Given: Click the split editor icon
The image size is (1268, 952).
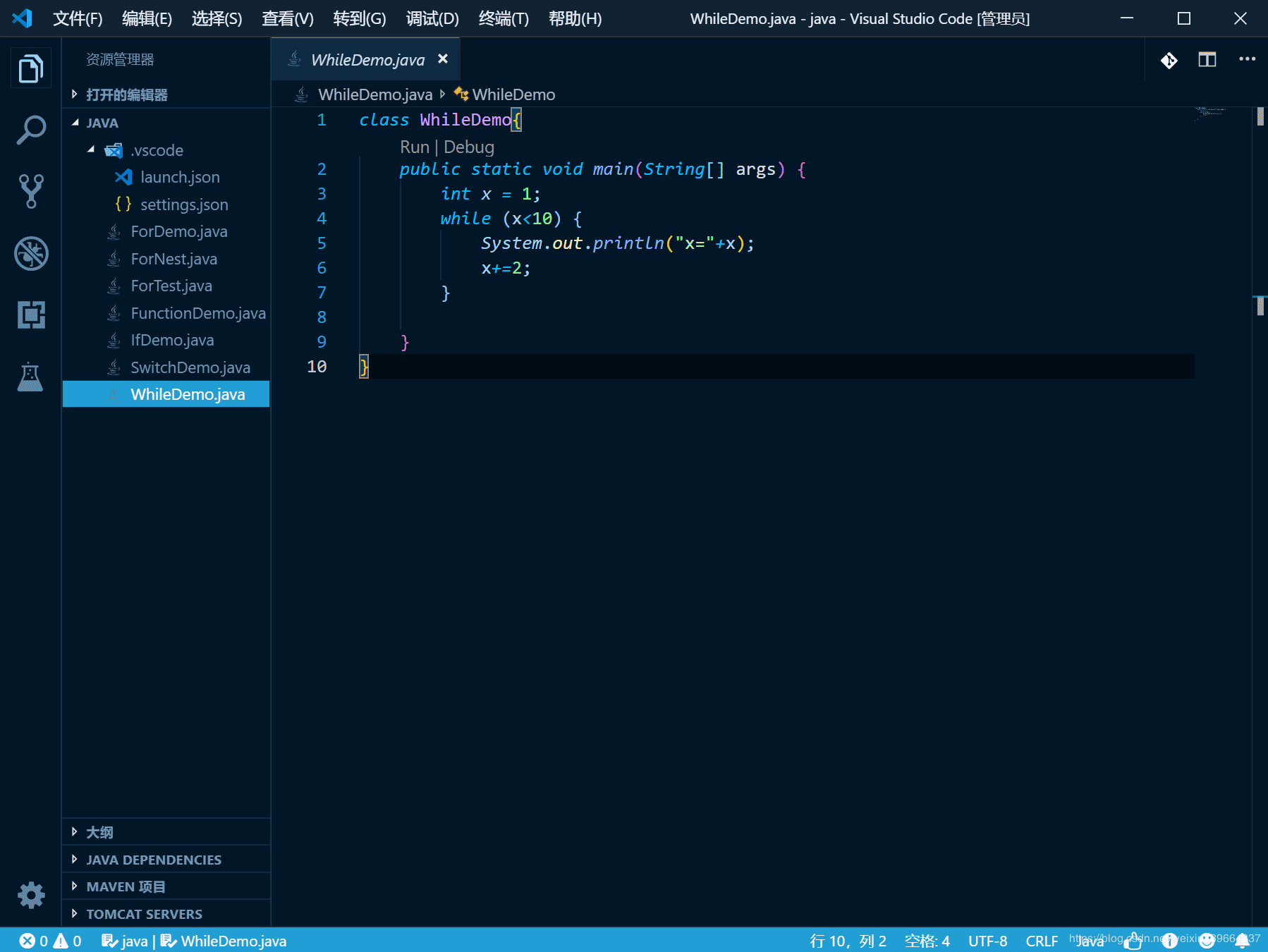Looking at the screenshot, I should [x=1207, y=60].
